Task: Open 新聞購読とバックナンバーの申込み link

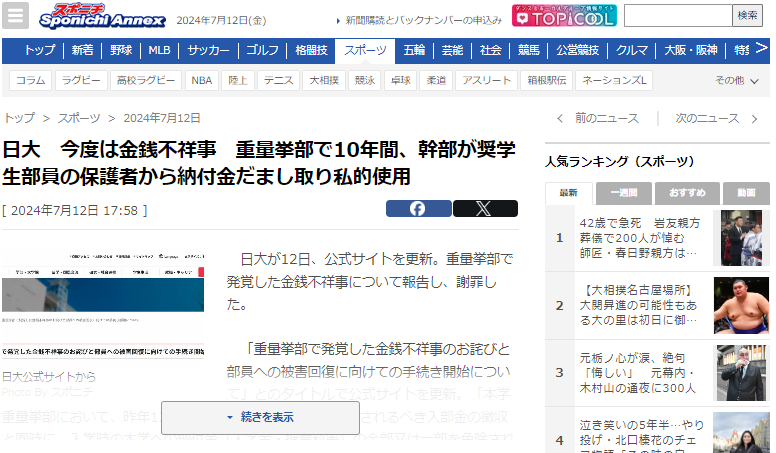Action: pyautogui.click(x=423, y=20)
